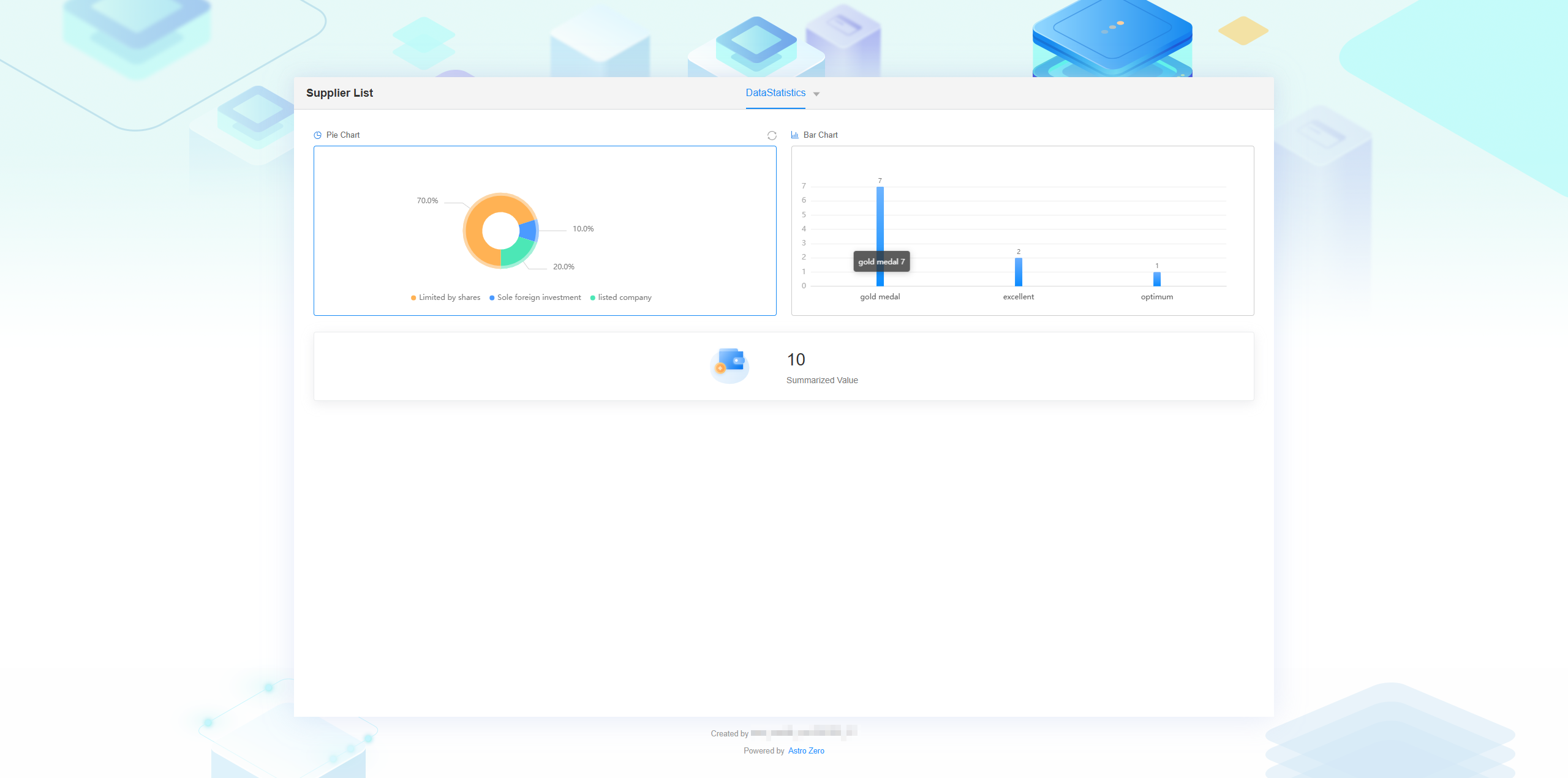Click the Pie Chart title text
Image resolution: width=1568 pixels, height=778 pixels.
[343, 135]
